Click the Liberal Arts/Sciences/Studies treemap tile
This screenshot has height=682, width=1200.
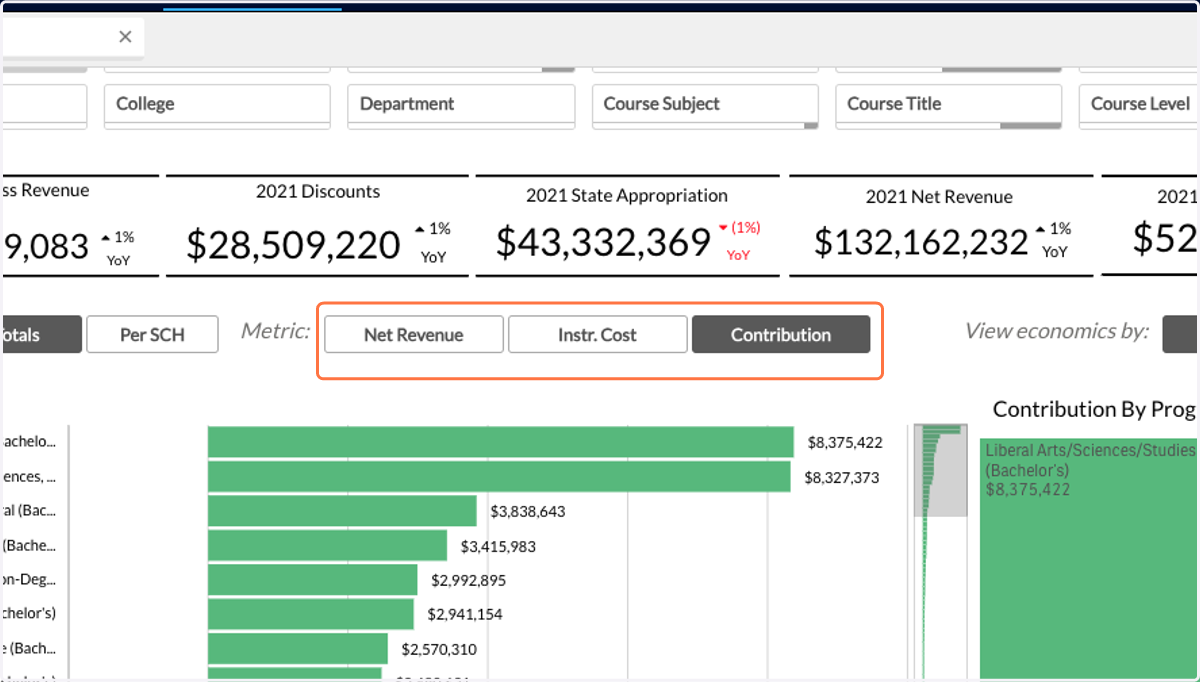pos(1090,558)
